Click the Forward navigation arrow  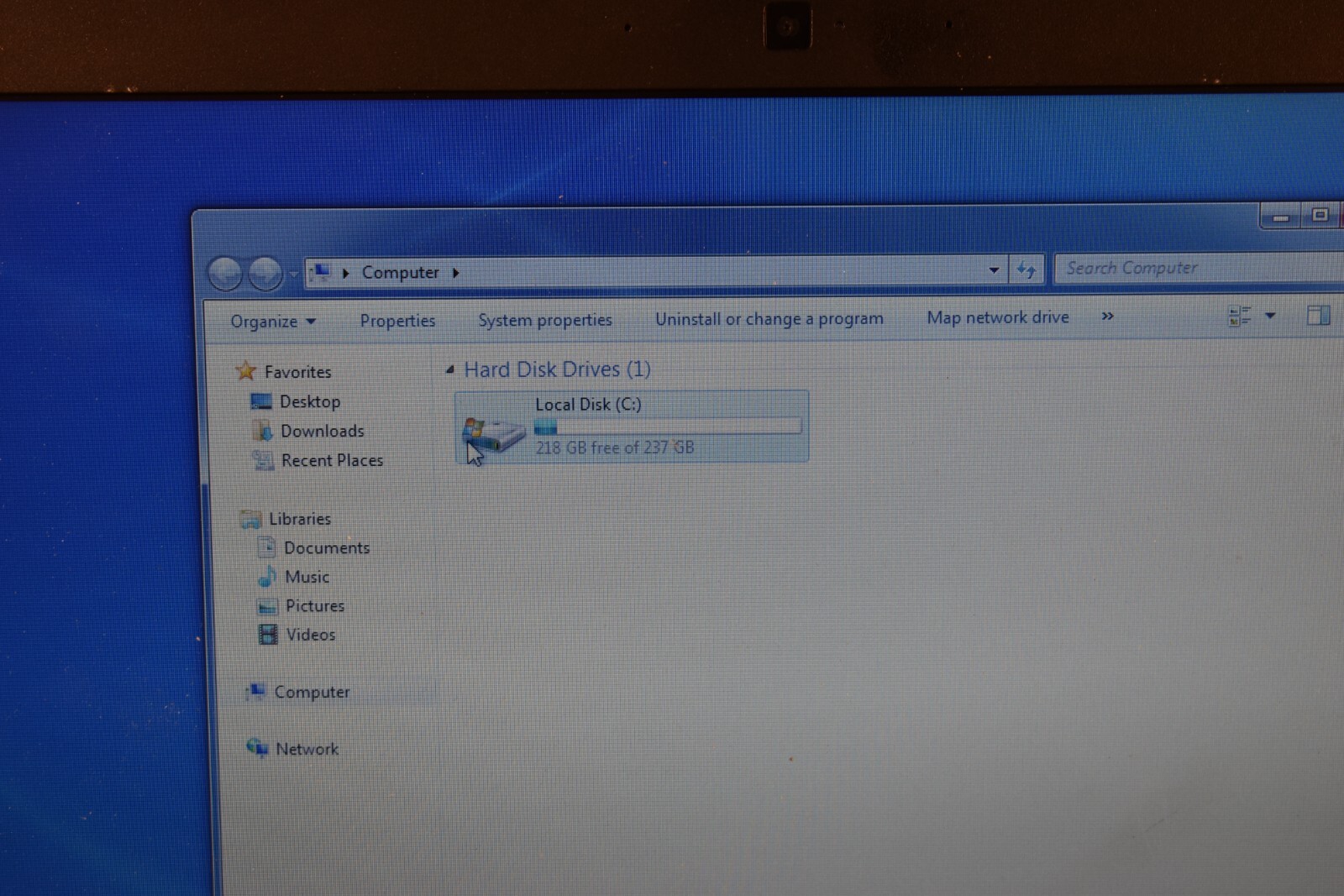[x=265, y=274]
